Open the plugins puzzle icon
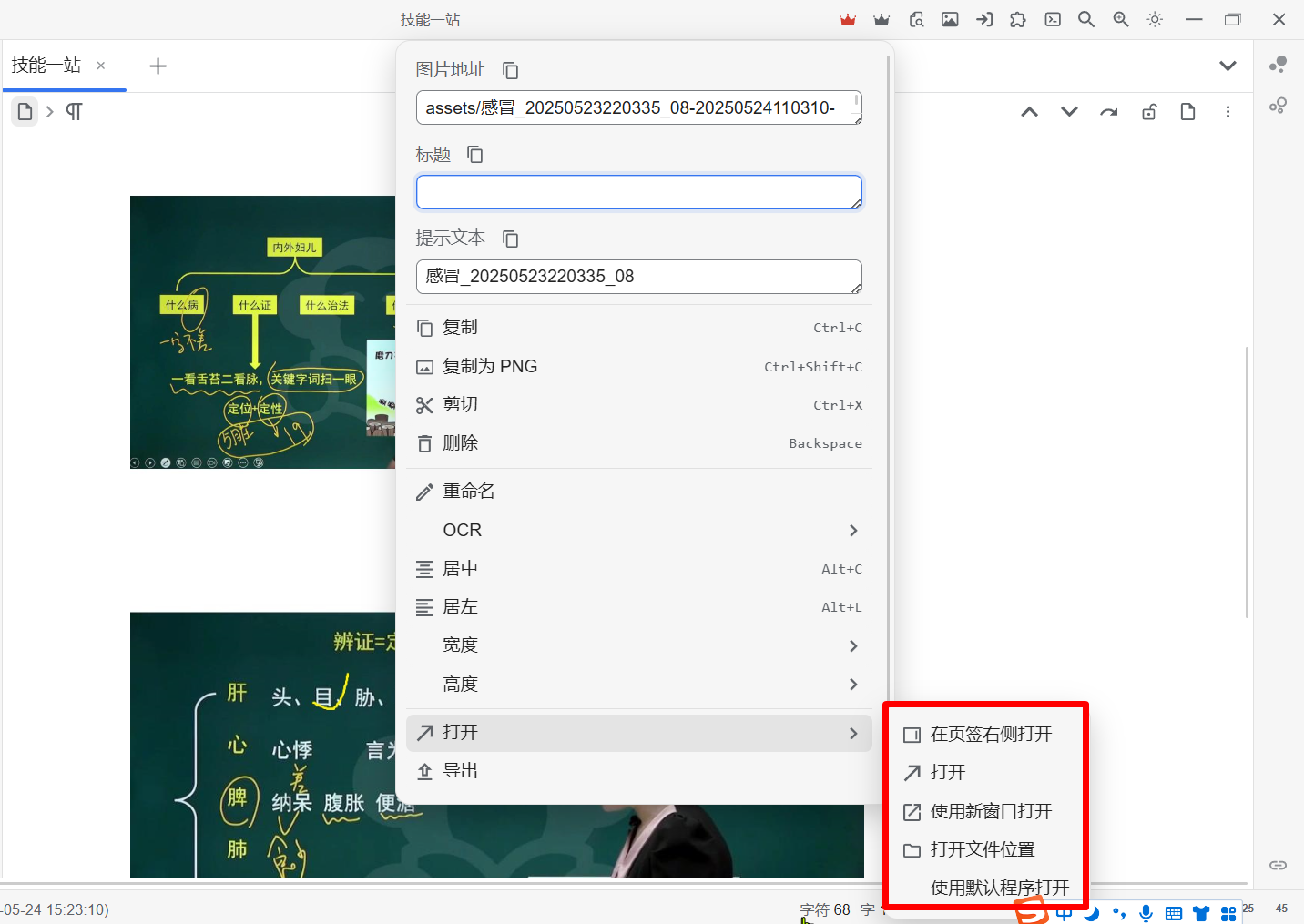1304x924 pixels. (1018, 19)
